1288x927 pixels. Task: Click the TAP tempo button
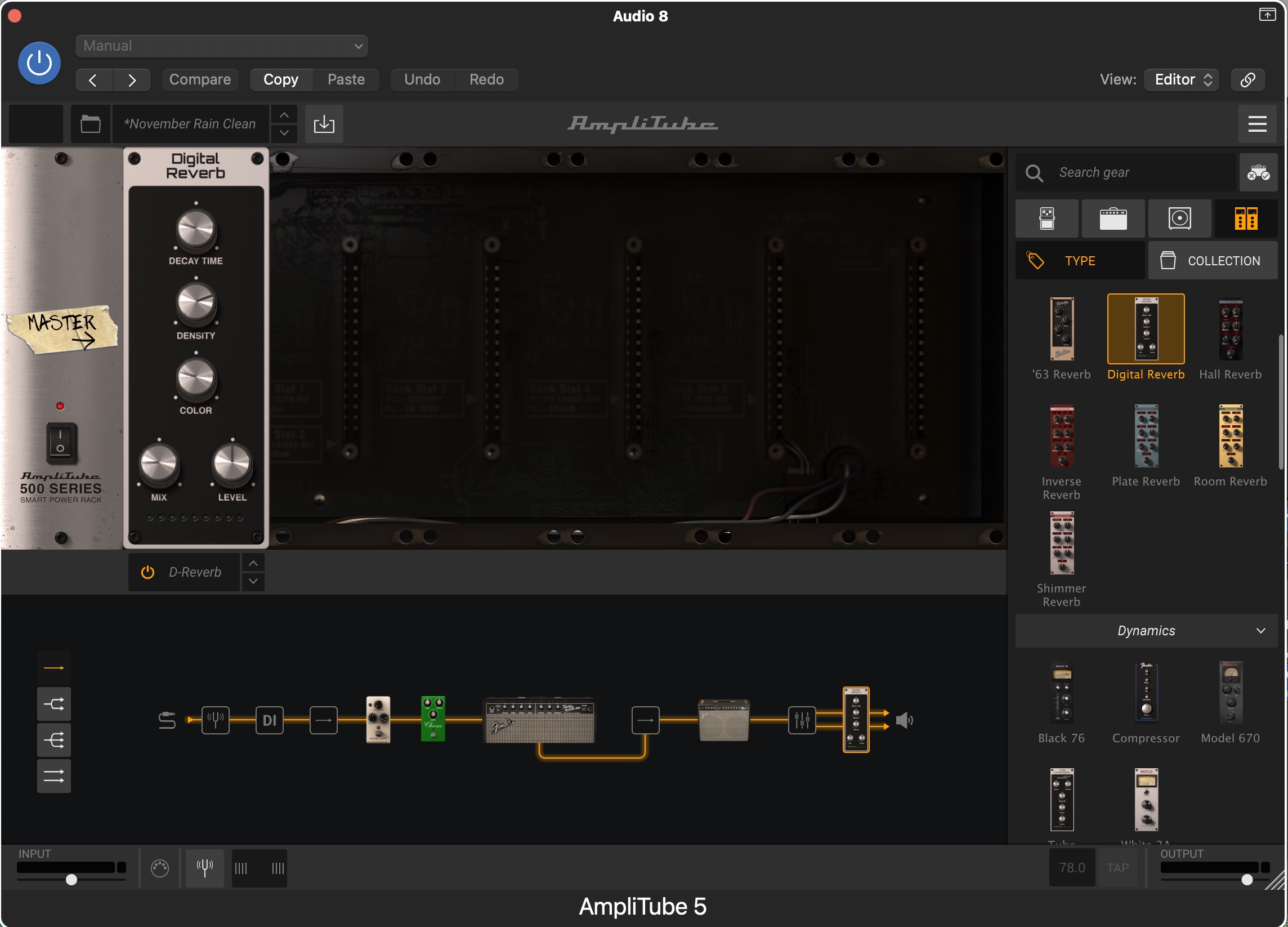1117,868
